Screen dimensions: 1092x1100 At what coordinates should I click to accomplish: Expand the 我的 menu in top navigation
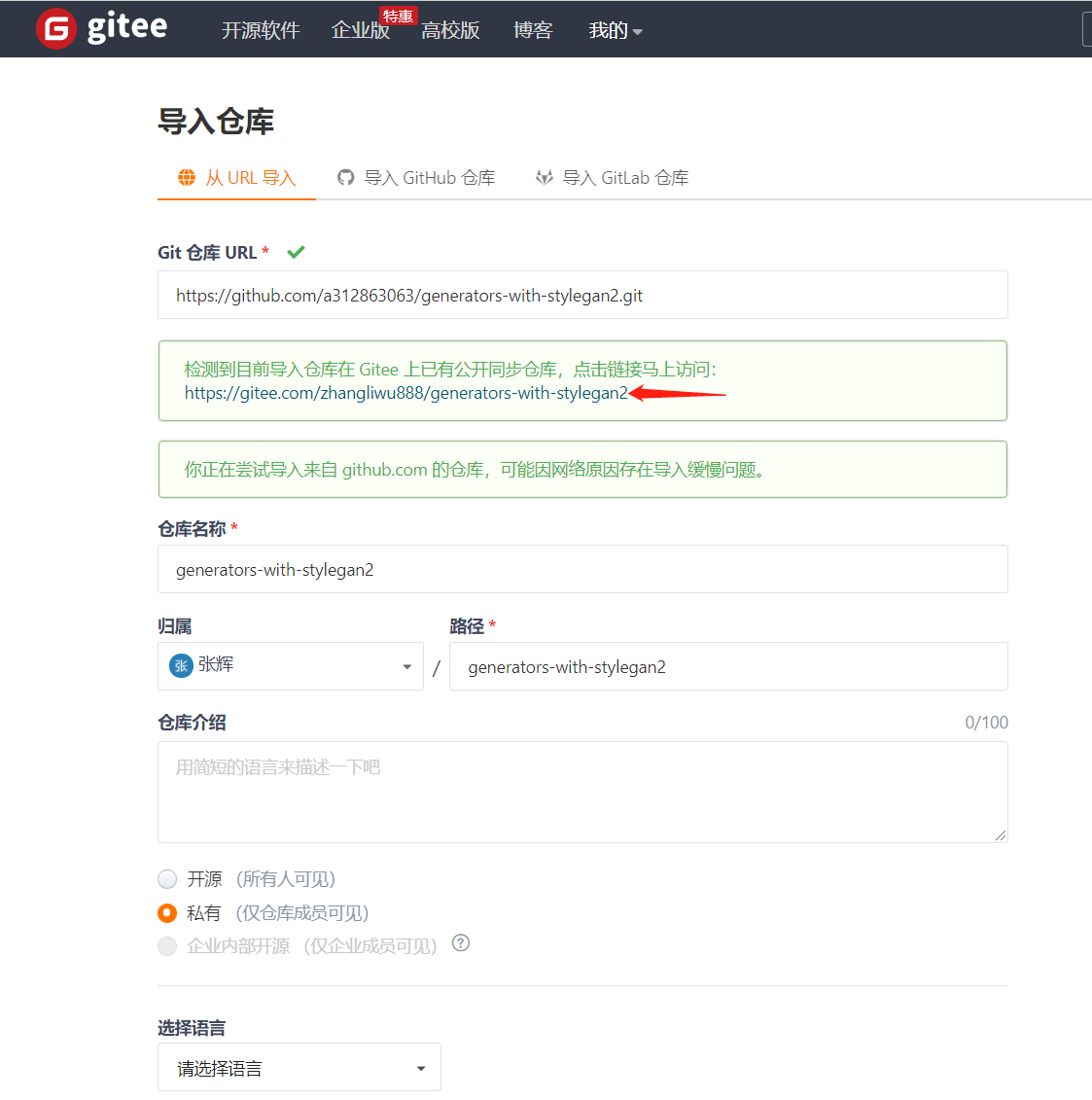click(x=616, y=30)
